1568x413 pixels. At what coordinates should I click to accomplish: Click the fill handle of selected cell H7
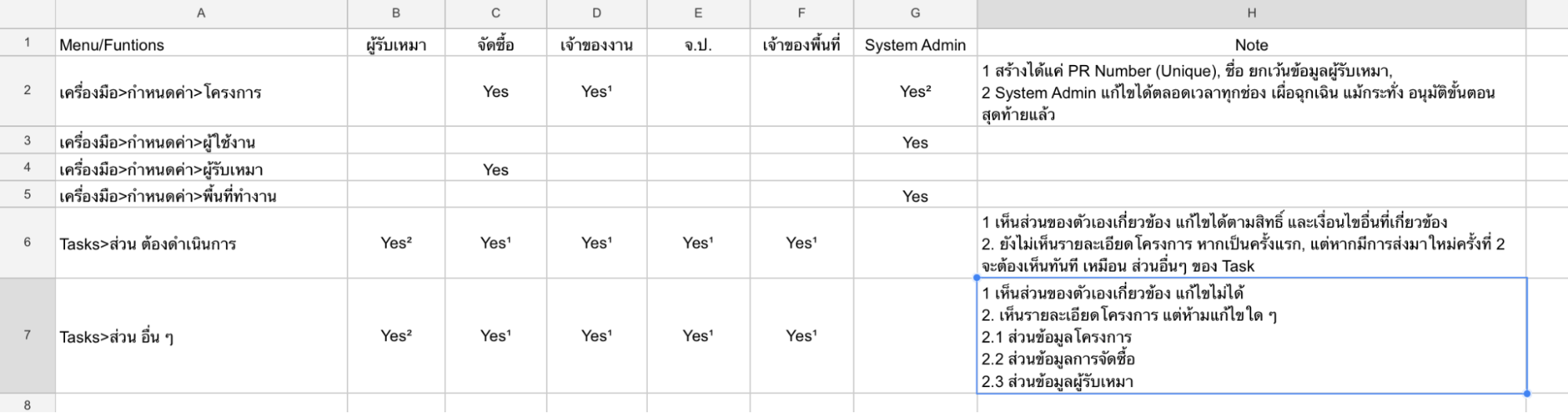coord(1526,393)
